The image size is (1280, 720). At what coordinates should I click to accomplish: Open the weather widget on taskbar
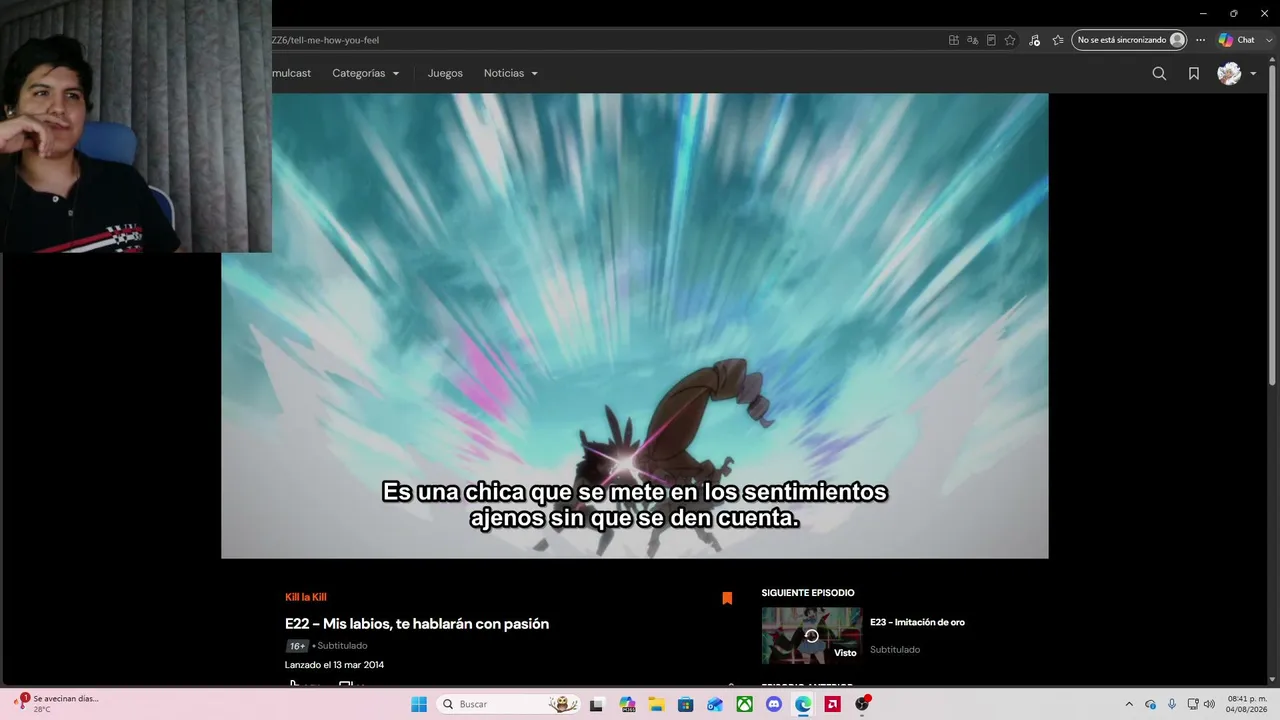57,703
